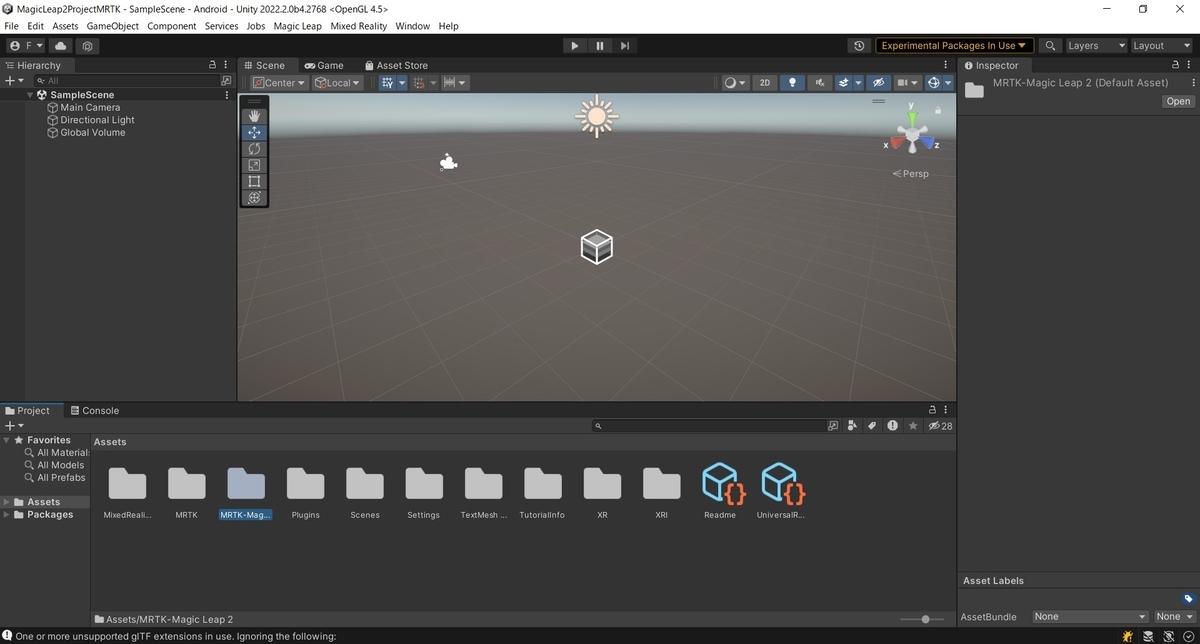Screen dimensions: 1200x644
Task: Toggle Project panel lock
Action: click(932, 410)
